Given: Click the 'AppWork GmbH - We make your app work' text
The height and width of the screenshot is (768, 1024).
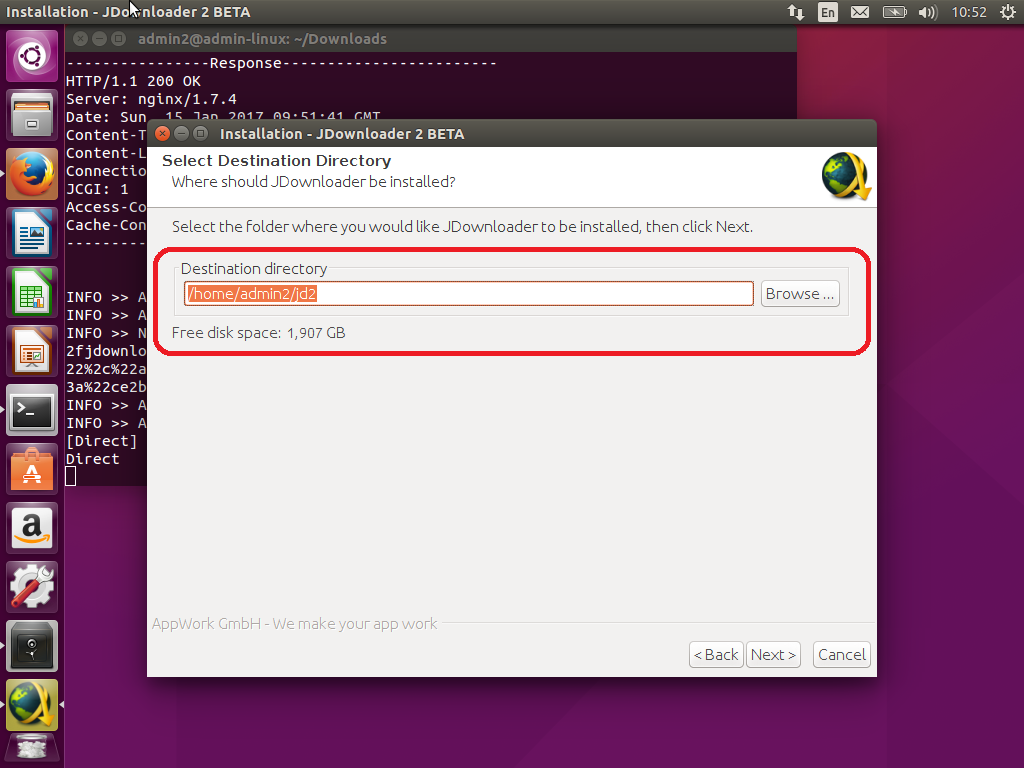Looking at the screenshot, I should click(x=295, y=624).
